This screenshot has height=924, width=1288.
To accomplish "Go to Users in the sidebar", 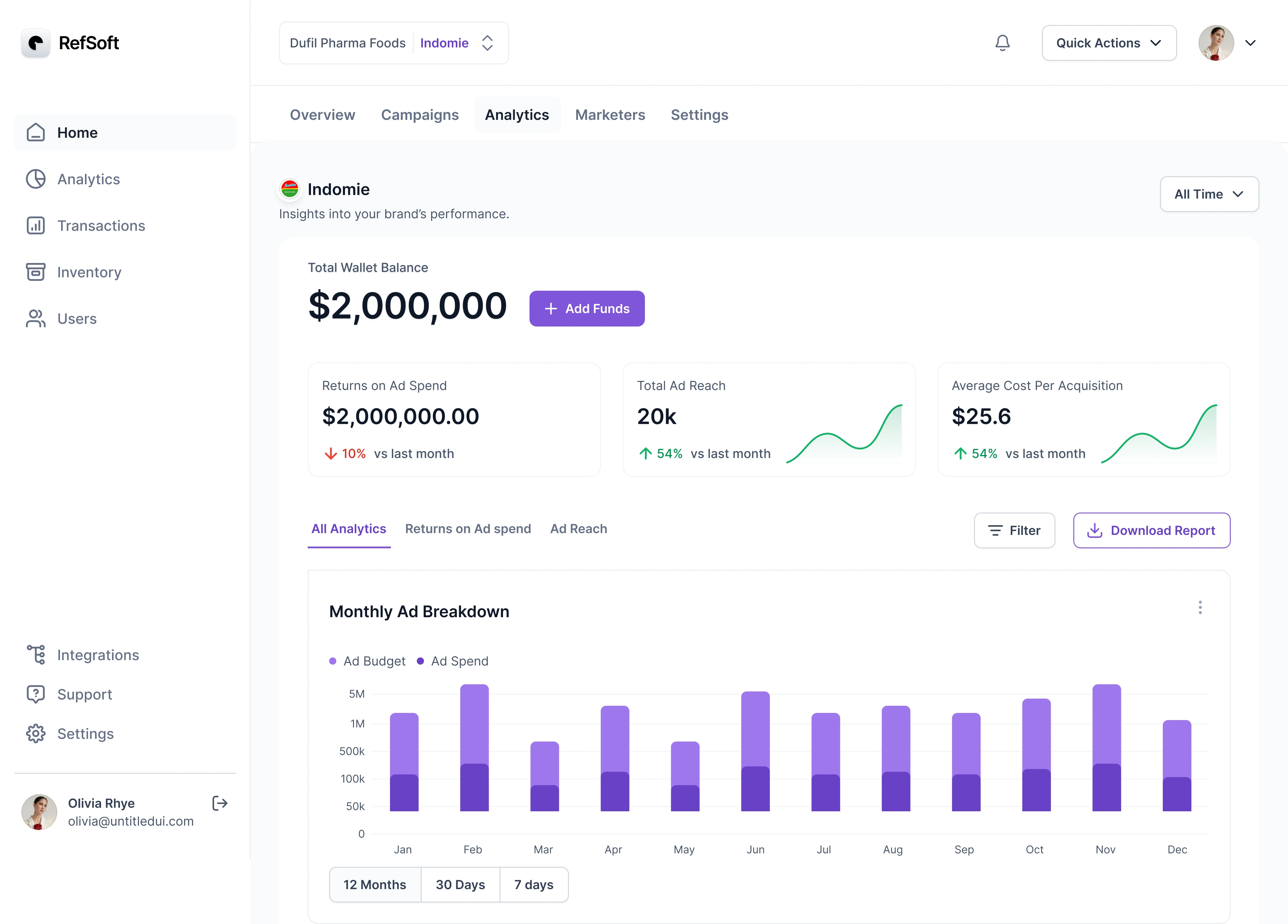I will tap(77, 319).
